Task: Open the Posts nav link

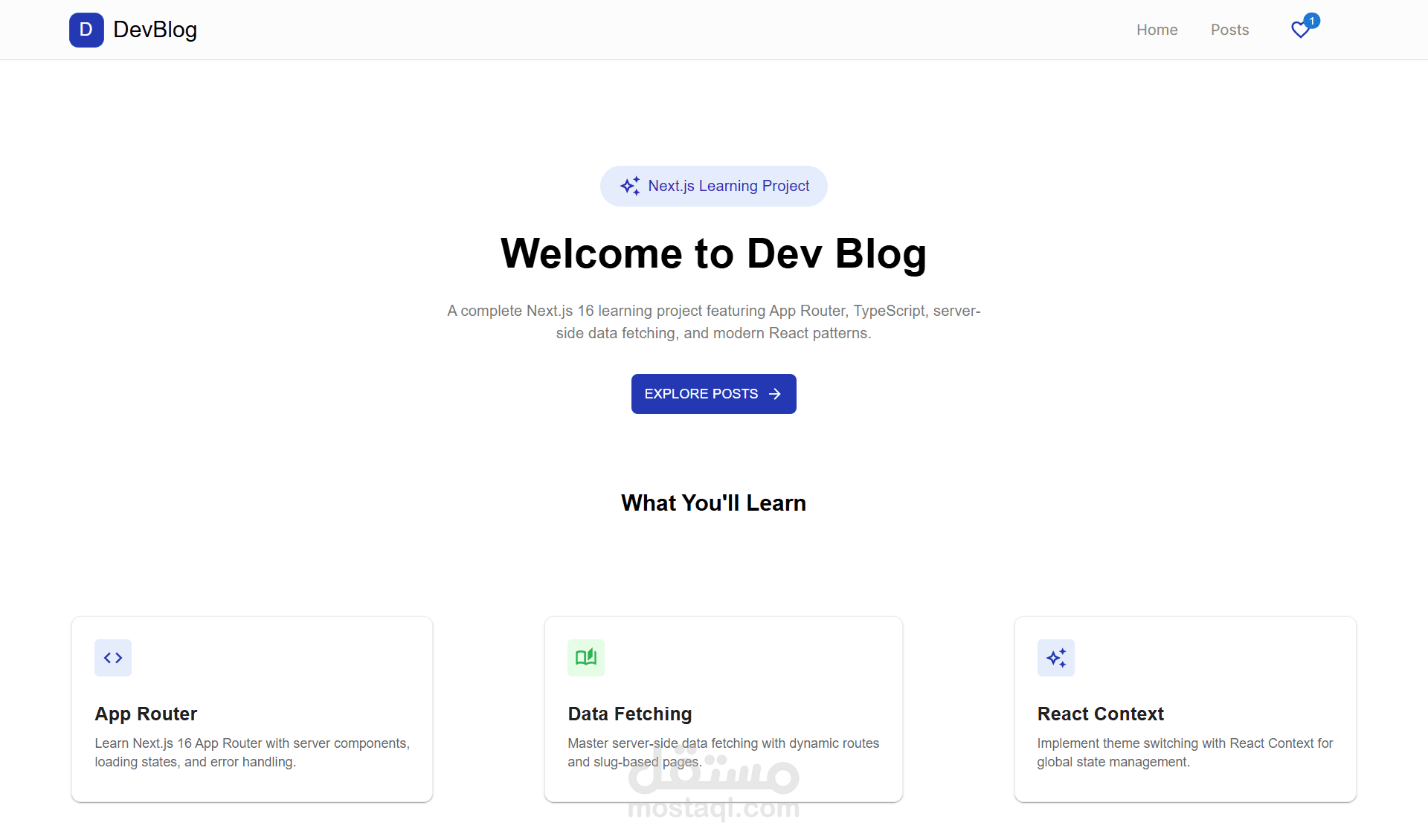Action: [x=1229, y=30]
